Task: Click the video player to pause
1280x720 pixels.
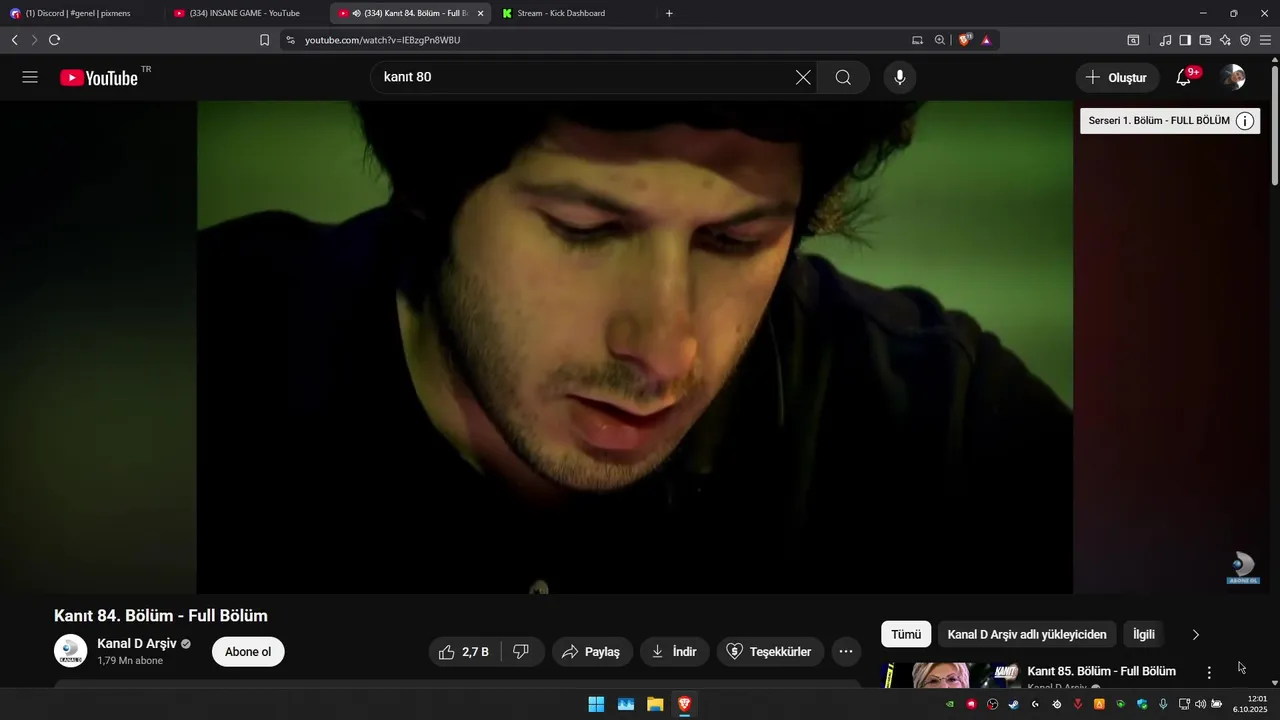Action: pos(635,347)
